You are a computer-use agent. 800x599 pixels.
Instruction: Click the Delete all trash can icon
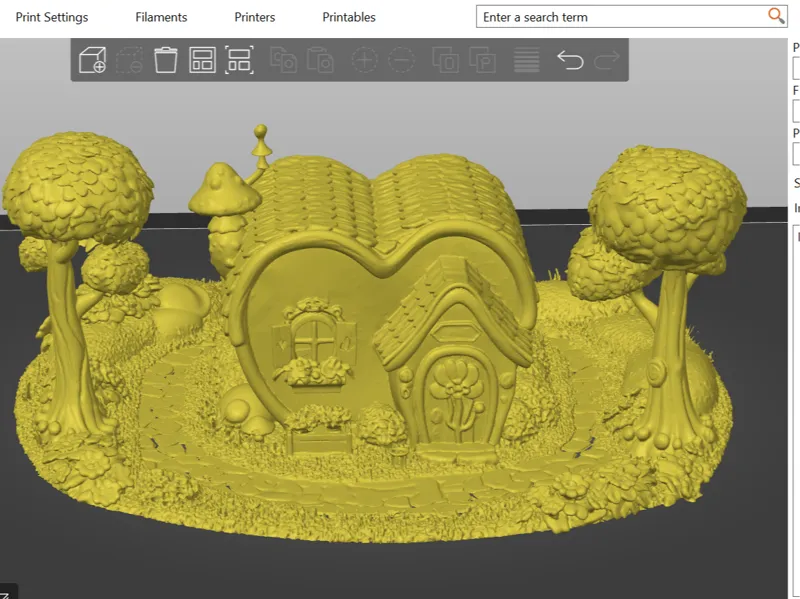click(x=166, y=60)
